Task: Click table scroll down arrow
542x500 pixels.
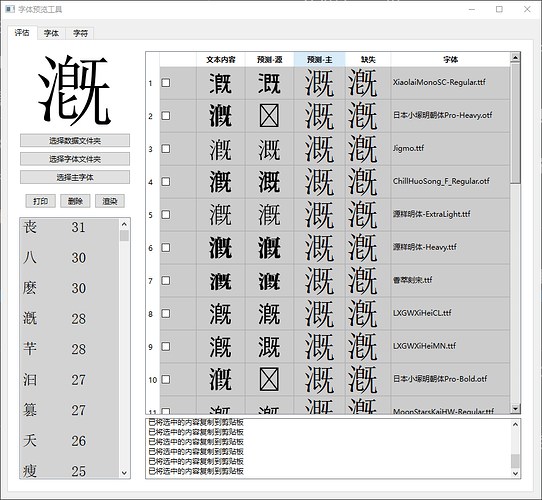Action: [515, 409]
